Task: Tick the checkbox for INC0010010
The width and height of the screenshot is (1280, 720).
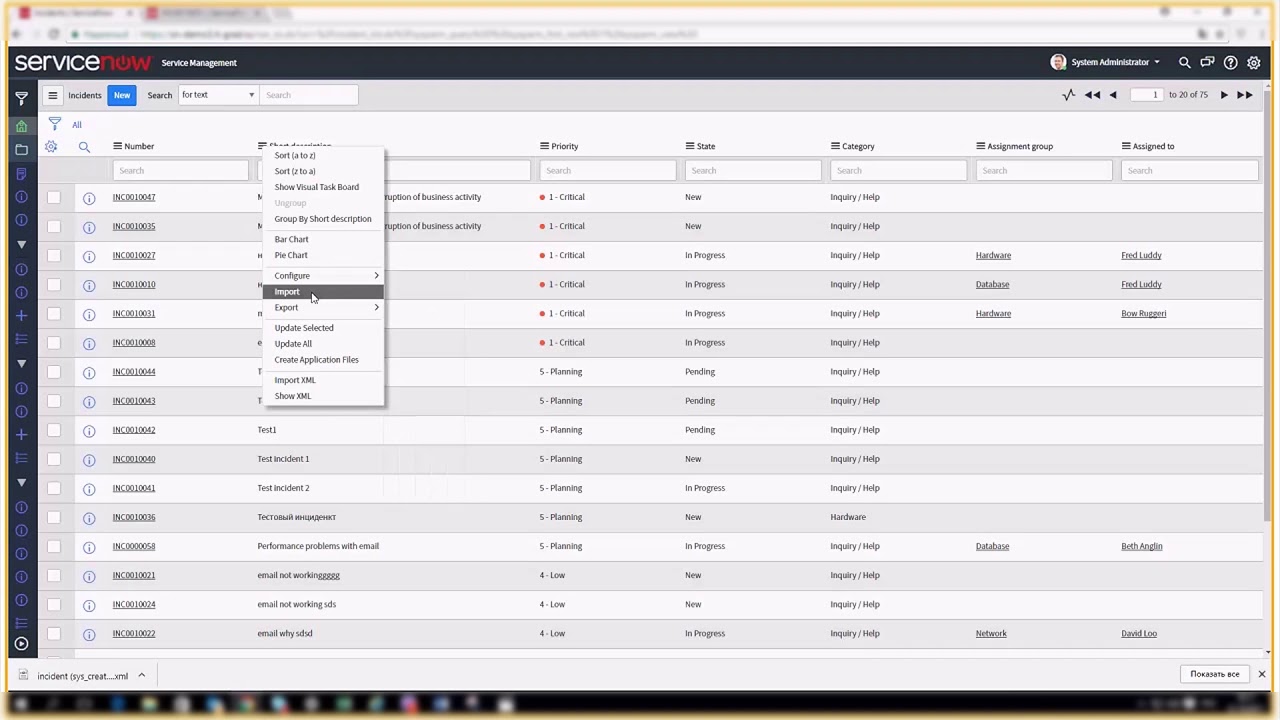Action: [54, 284]
